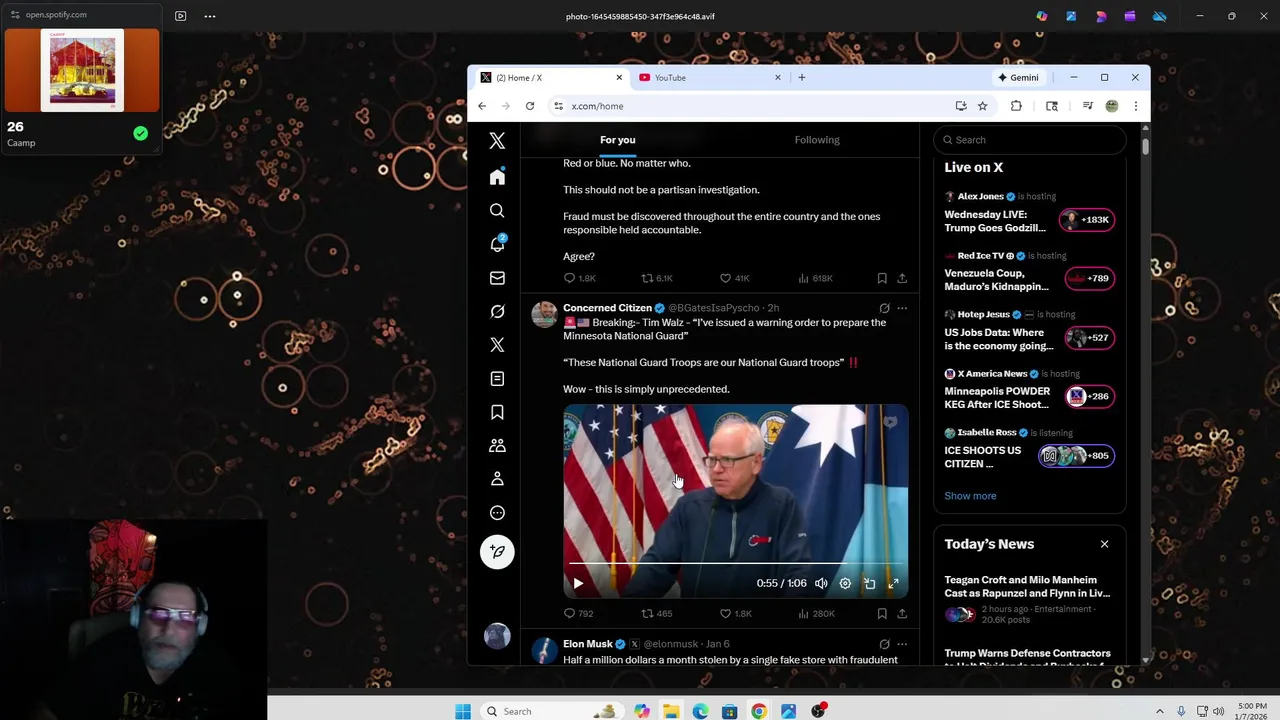Open more options on Concerned Citizen post
Screen dimensions: 1280x720
tap(902, 308)
